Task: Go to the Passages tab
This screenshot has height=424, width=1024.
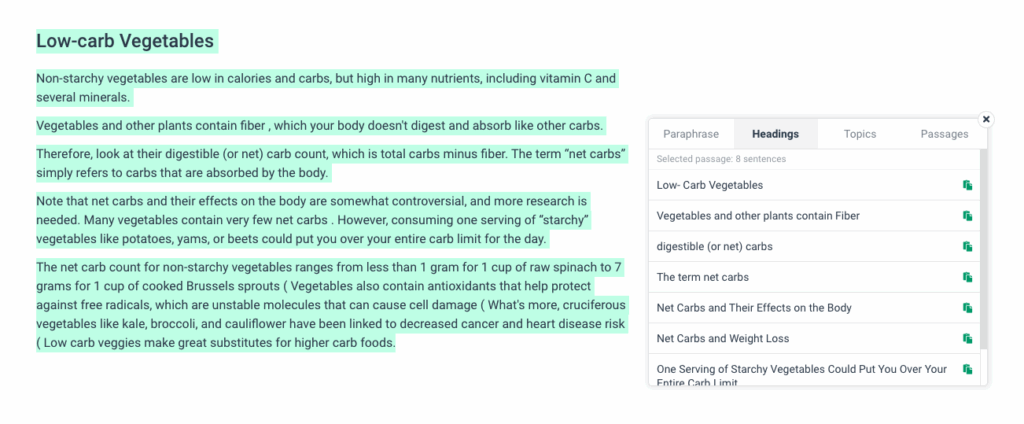Action: [944, 134]
